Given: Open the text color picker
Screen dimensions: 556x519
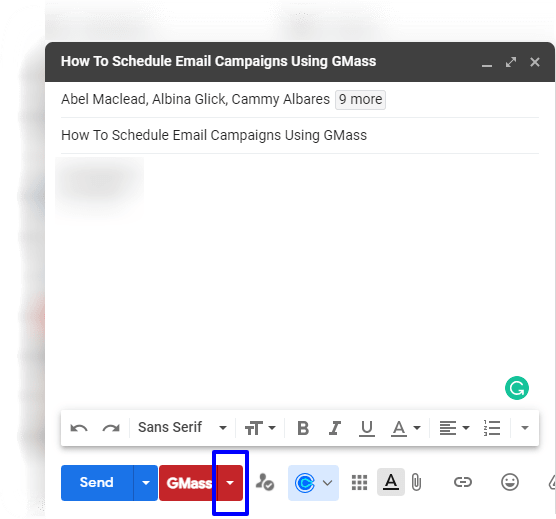Looking at the screenshot, I should (406, 428).
